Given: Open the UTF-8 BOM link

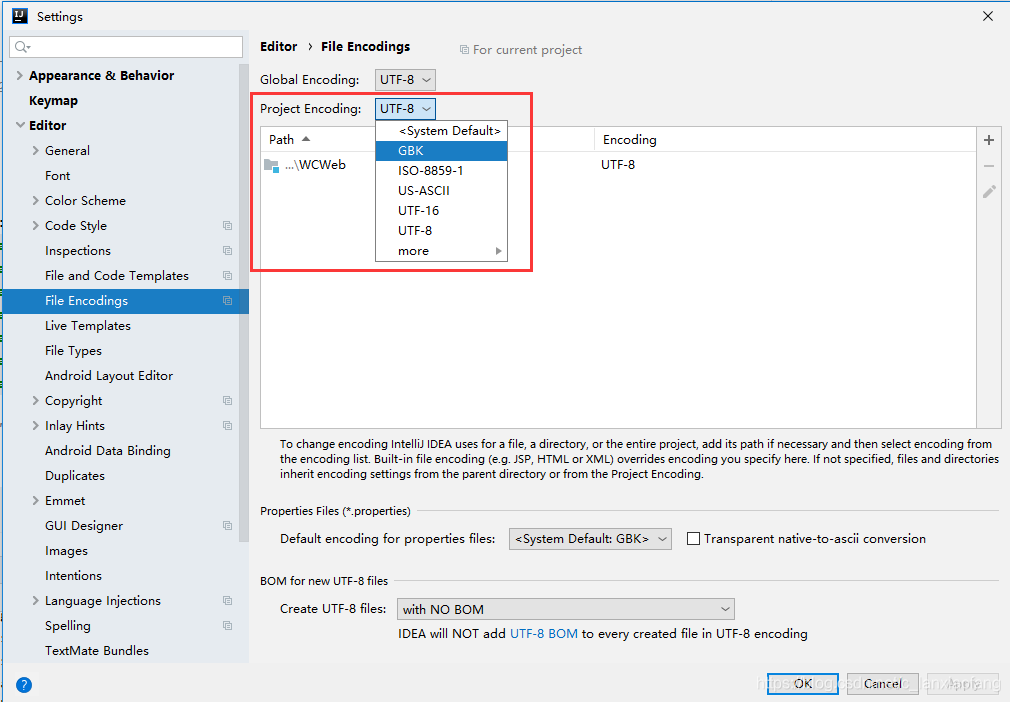Looking at the screenshot, I should [544, 634].
